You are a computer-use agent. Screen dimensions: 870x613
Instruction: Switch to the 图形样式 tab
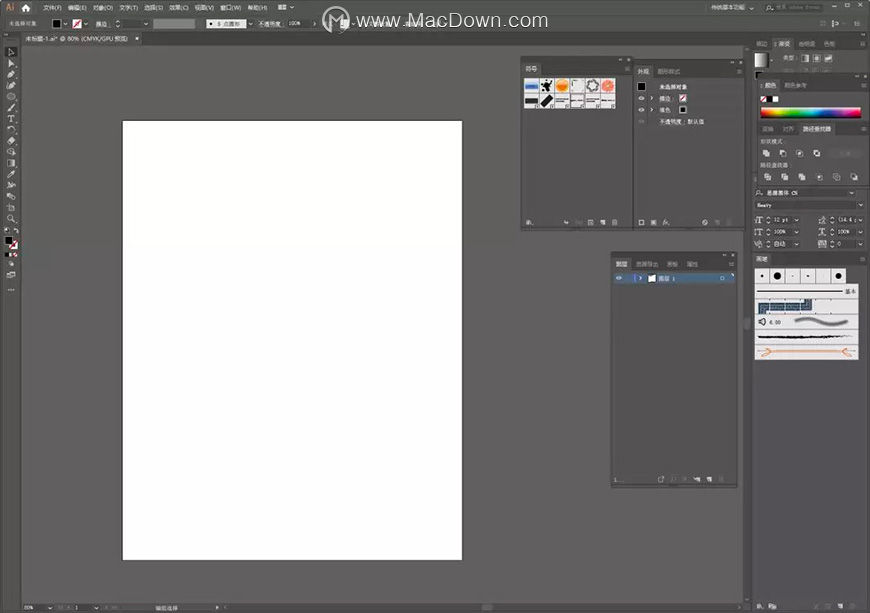[x=669, y=72]
